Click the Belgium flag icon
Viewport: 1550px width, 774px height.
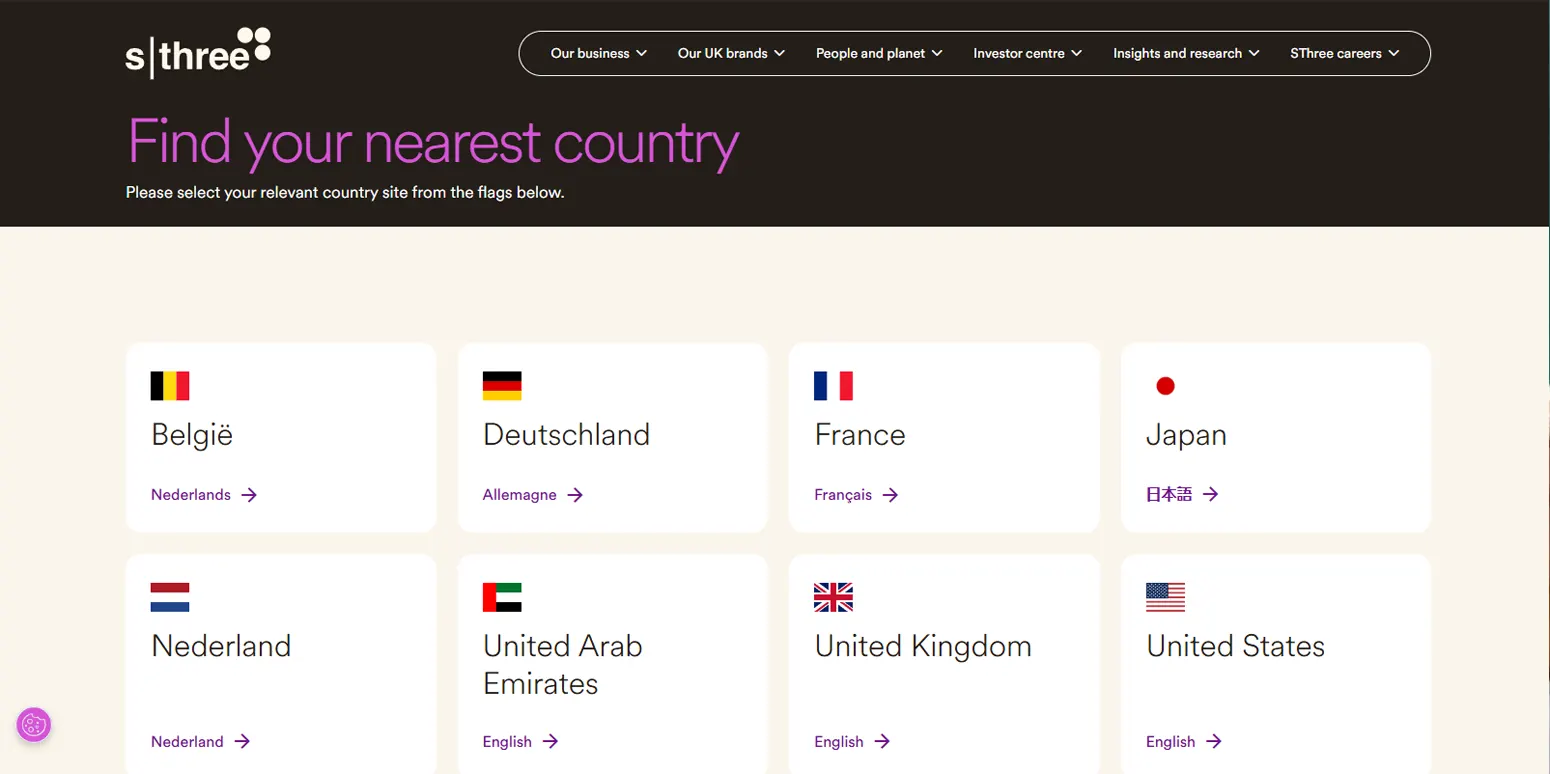pos(170,386)
